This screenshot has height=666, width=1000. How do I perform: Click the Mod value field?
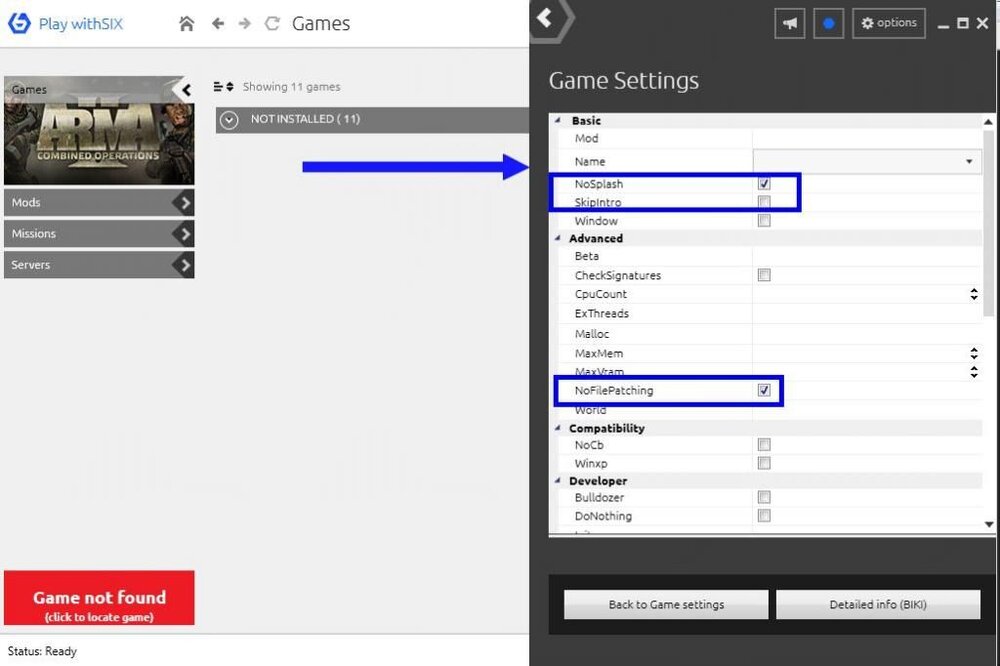[867, 138]
